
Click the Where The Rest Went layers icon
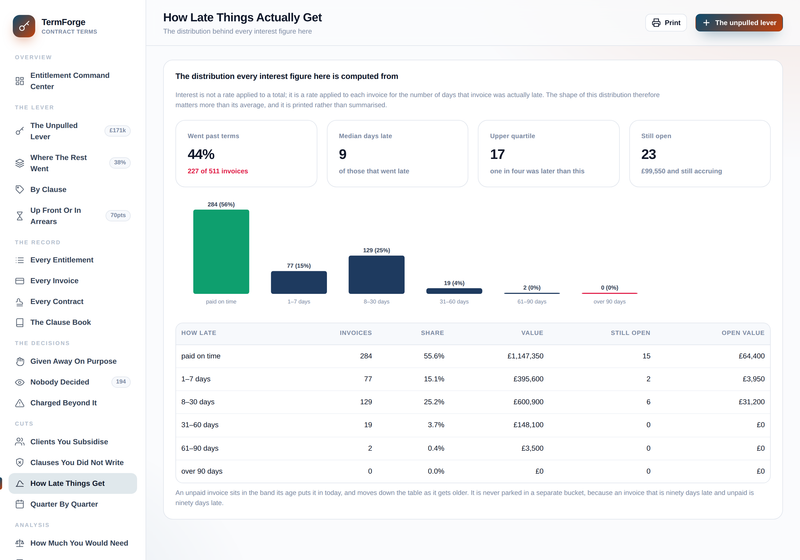[x=19, y=163]
